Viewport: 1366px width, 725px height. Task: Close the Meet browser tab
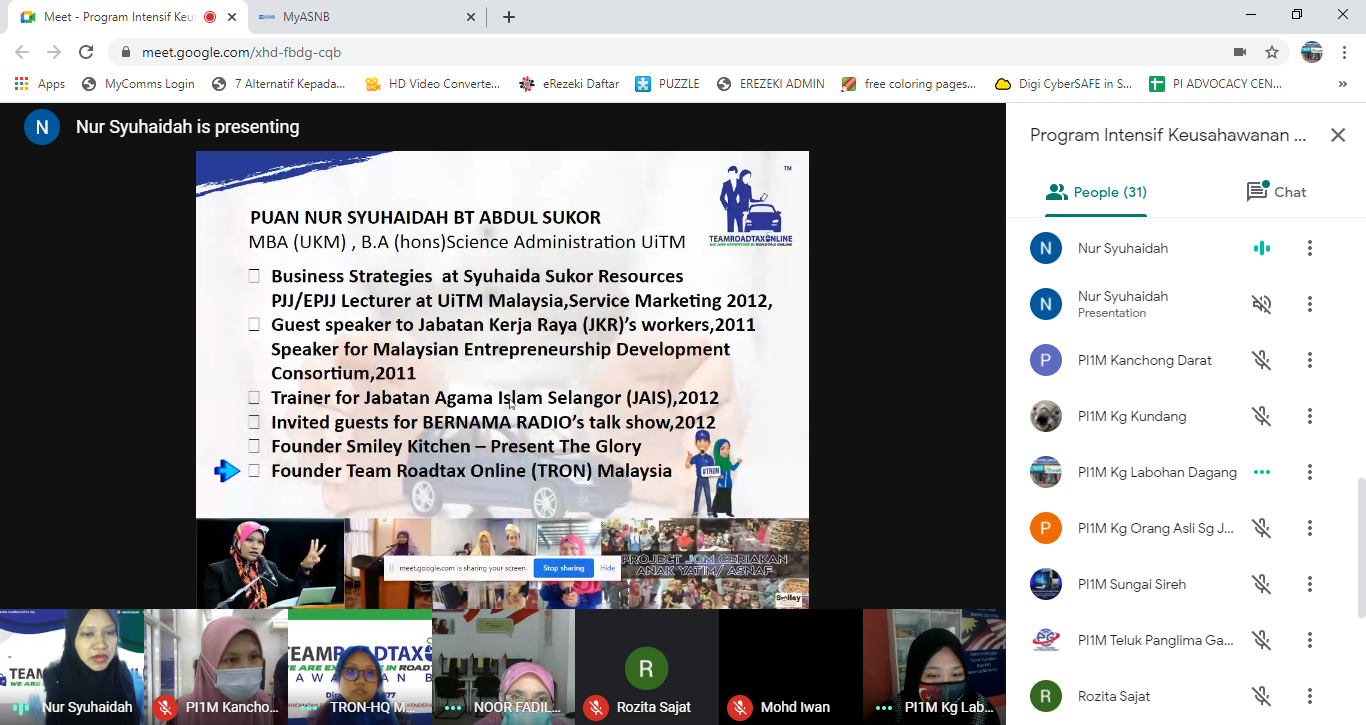coord(233,17)
